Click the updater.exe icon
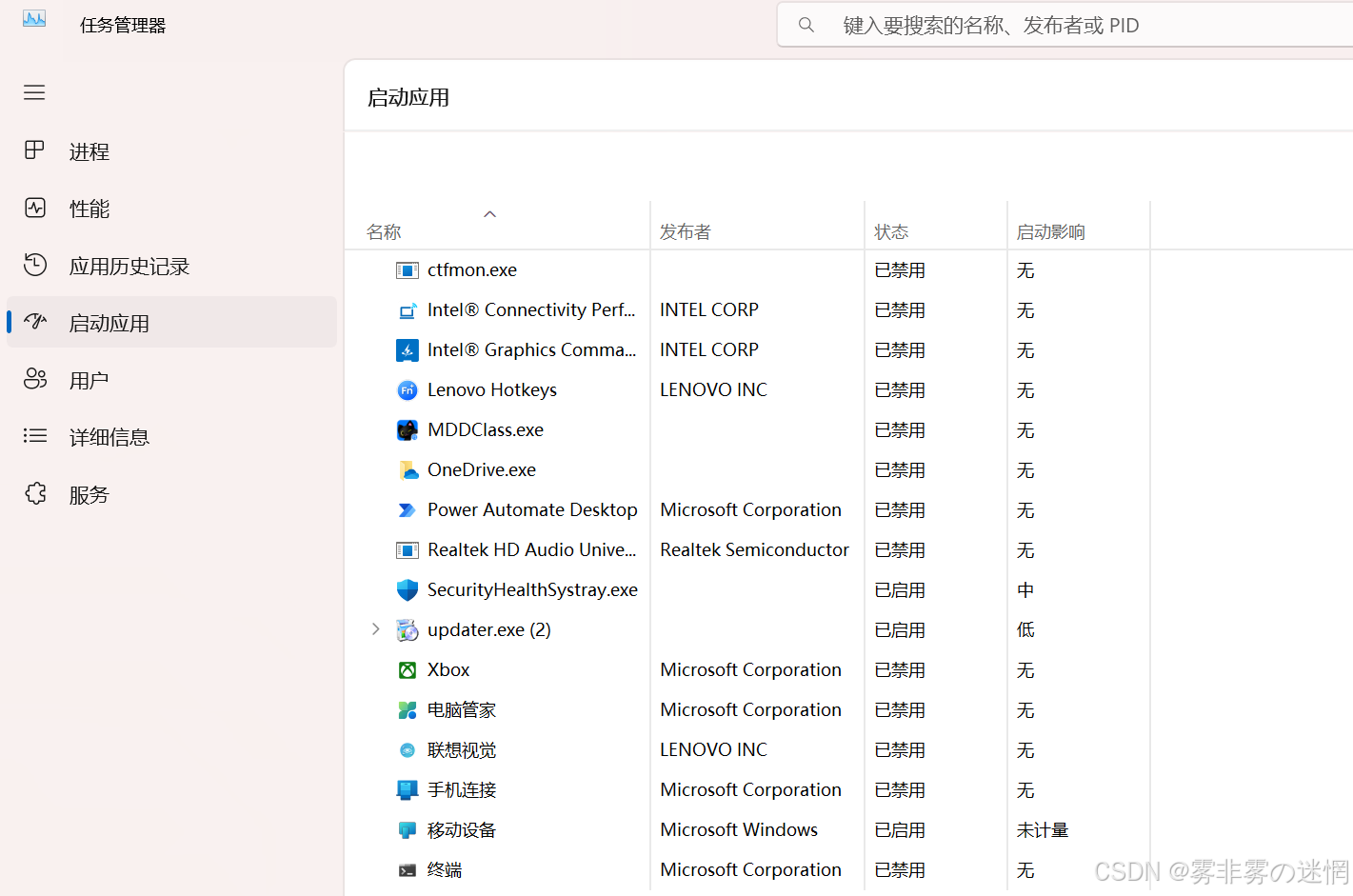The height and width of the screenshot is (896, 1353). coord(408,630)
